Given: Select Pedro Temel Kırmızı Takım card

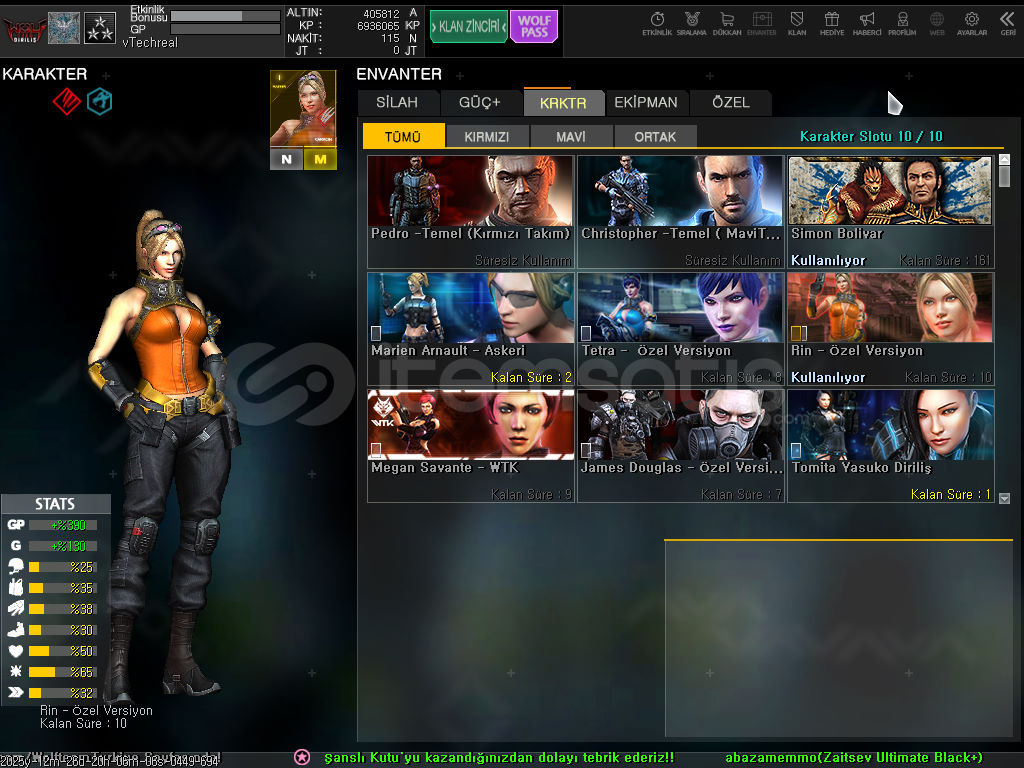Looking at the screenshot, I should pos(471,212).
